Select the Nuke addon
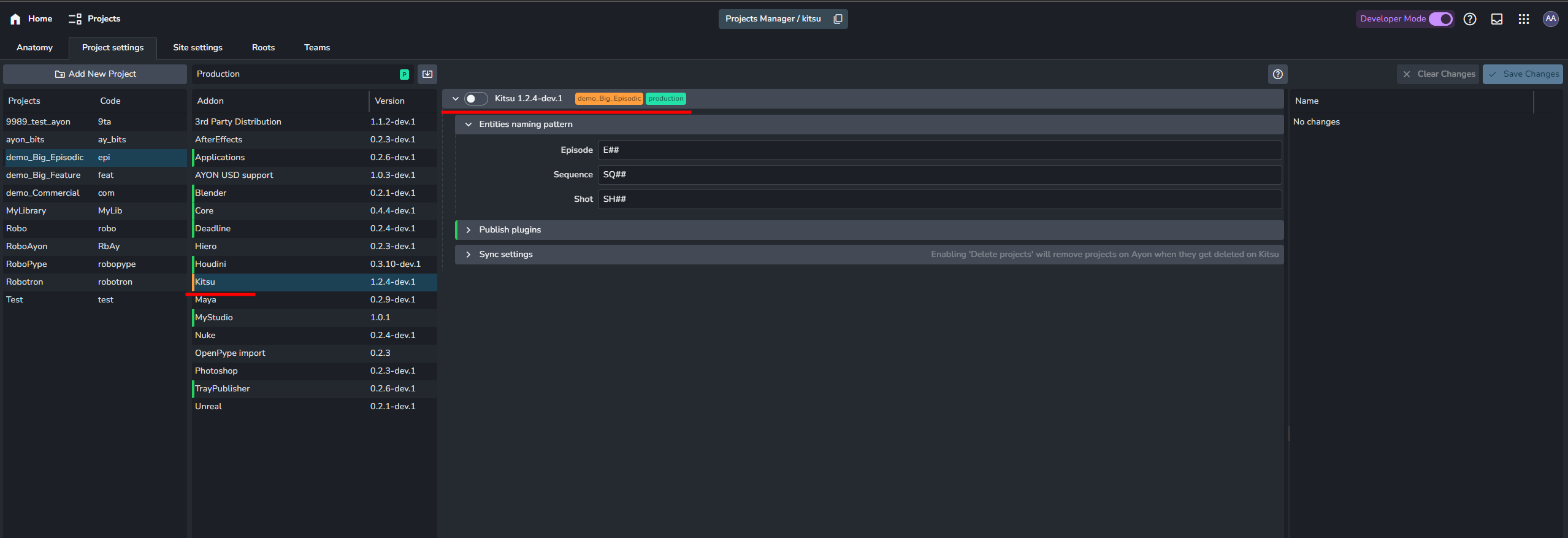The image size is (1568, 538). [x=315, y=336]
